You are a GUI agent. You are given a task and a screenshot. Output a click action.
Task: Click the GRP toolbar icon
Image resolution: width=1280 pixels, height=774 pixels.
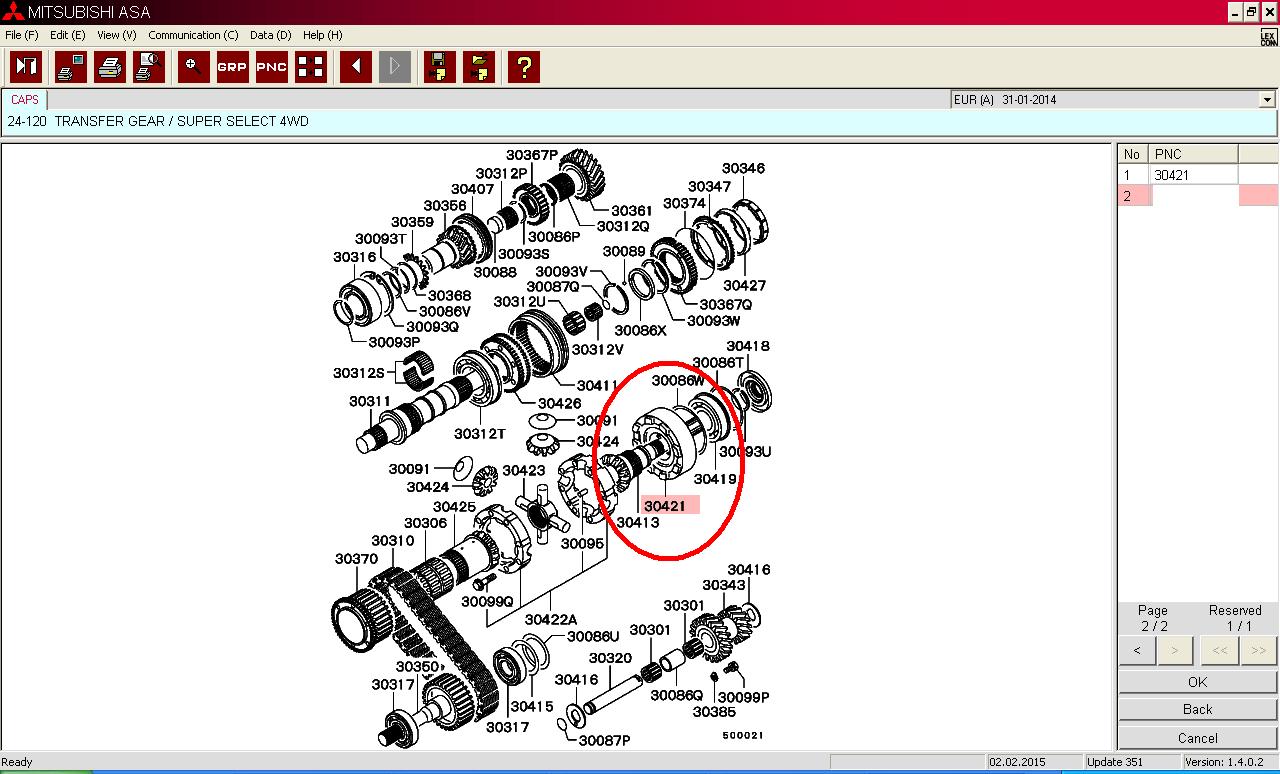[x=232, y=67]
